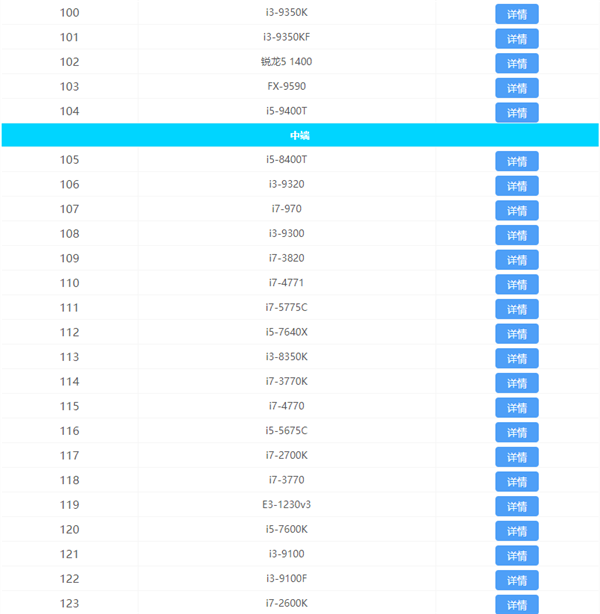Show details for i5-5675C

coord(516,432)
